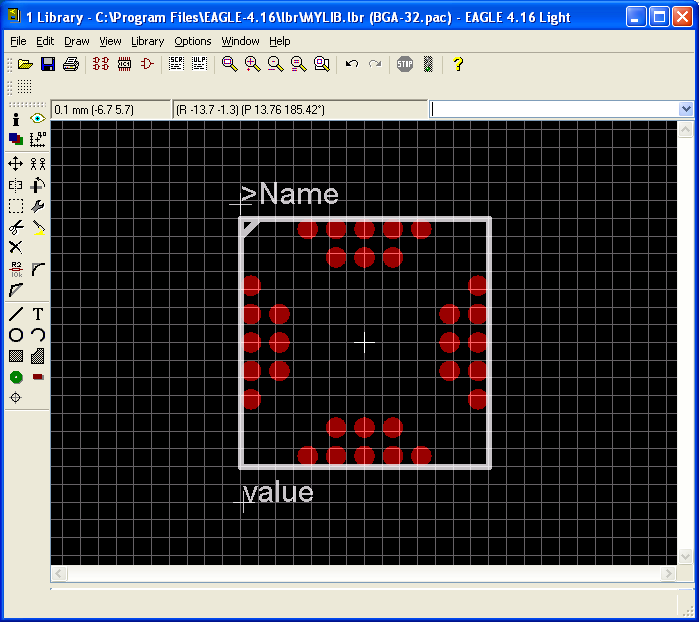Zoom in with the plus magnifier
Viewport: 699px width, 622px height.
pos(253,64)
